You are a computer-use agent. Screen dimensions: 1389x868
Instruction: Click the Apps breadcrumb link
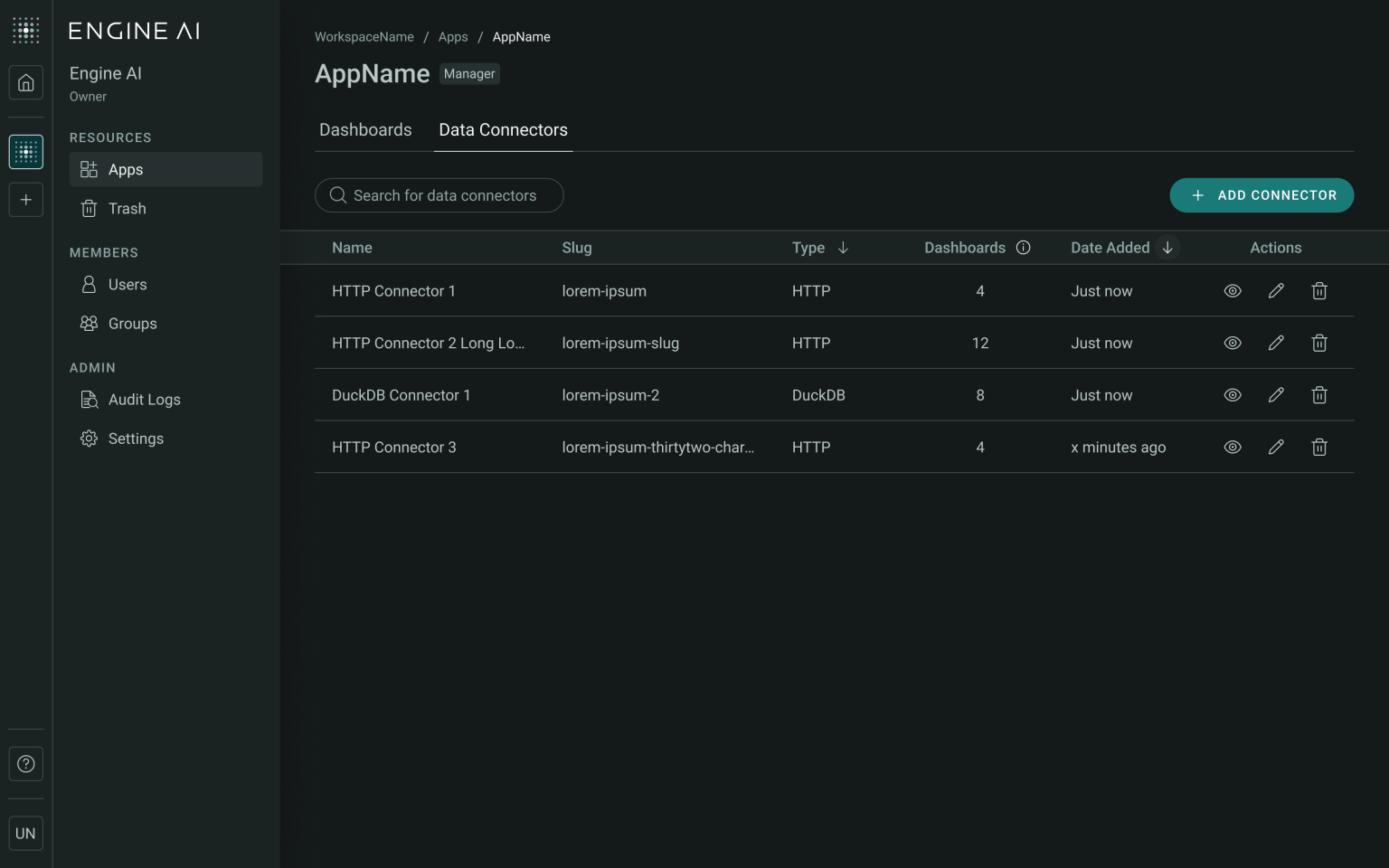pyautogui.click(x=453, y=37)
